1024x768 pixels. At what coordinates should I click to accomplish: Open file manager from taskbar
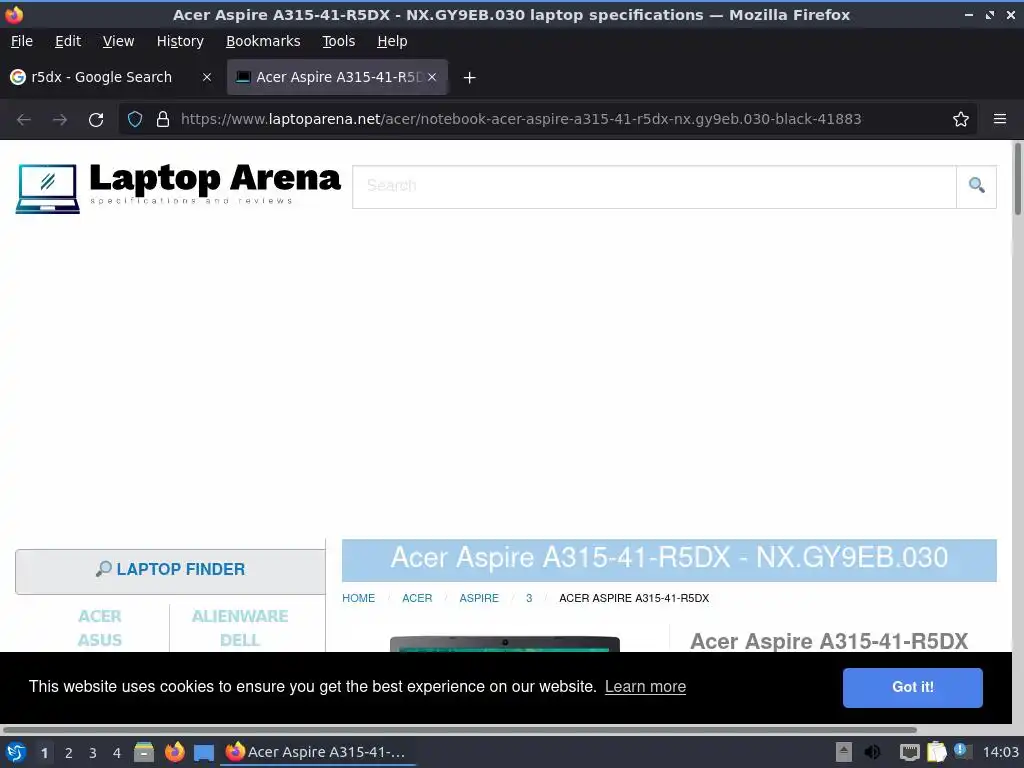click(x=144, y=752)
